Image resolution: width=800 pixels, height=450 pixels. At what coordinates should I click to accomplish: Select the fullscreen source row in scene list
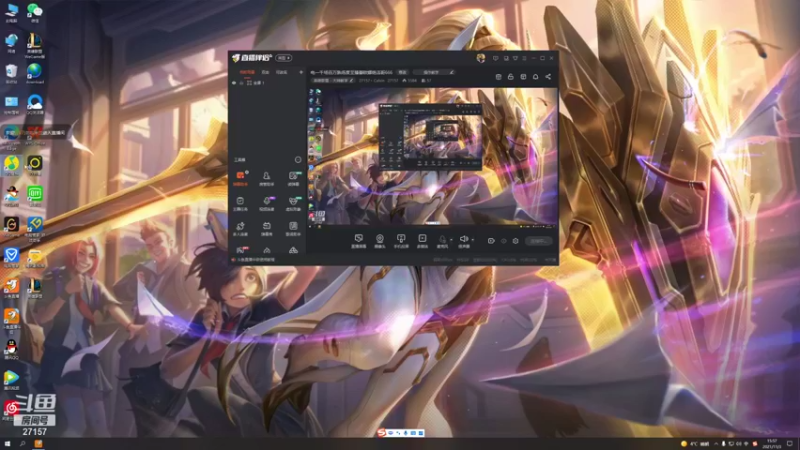click(267, 83)
